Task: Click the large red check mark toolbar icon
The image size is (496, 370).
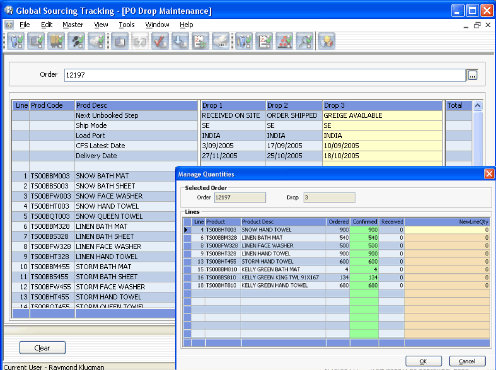Action: 160,41
